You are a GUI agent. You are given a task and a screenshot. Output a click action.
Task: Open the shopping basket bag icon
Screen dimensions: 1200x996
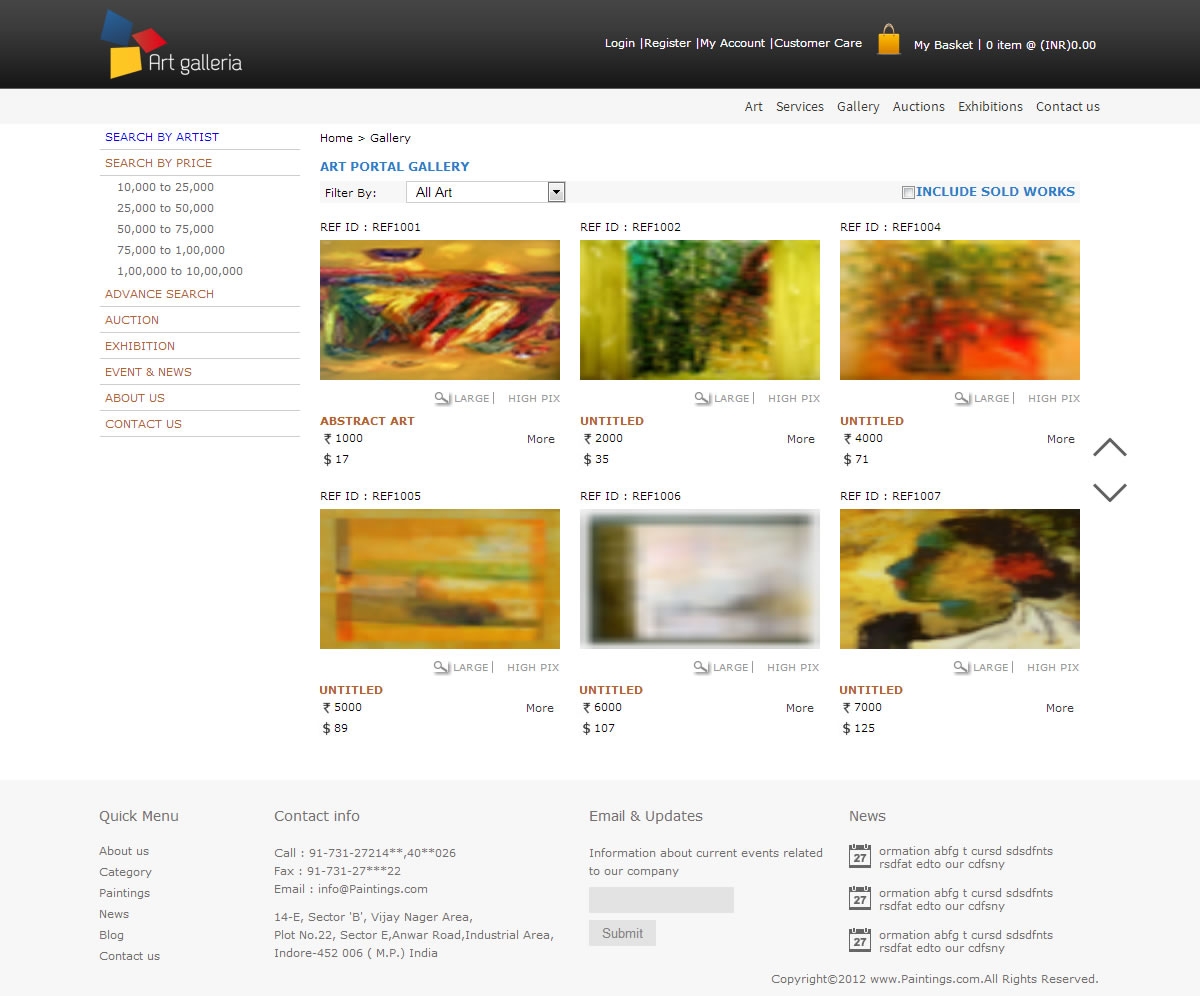coord(888,40)
